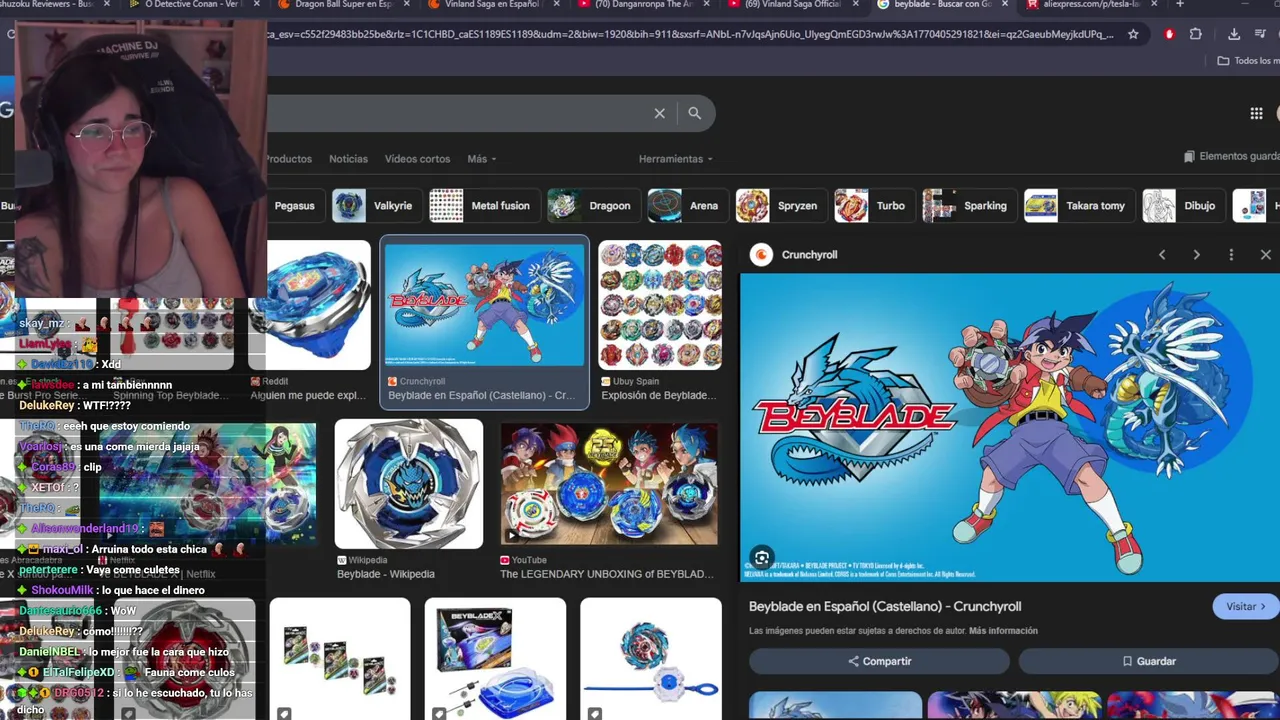Click the large Beyblade preview image
The width and height of the screenshot is (1280, 720).
click(x=1010, y=427)
